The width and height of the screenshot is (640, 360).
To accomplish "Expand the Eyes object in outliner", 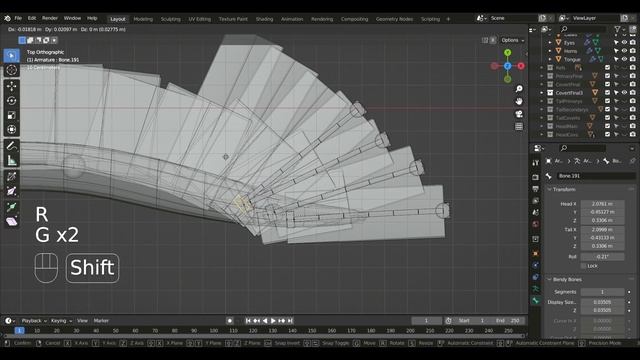I will (x=550, y=42).
